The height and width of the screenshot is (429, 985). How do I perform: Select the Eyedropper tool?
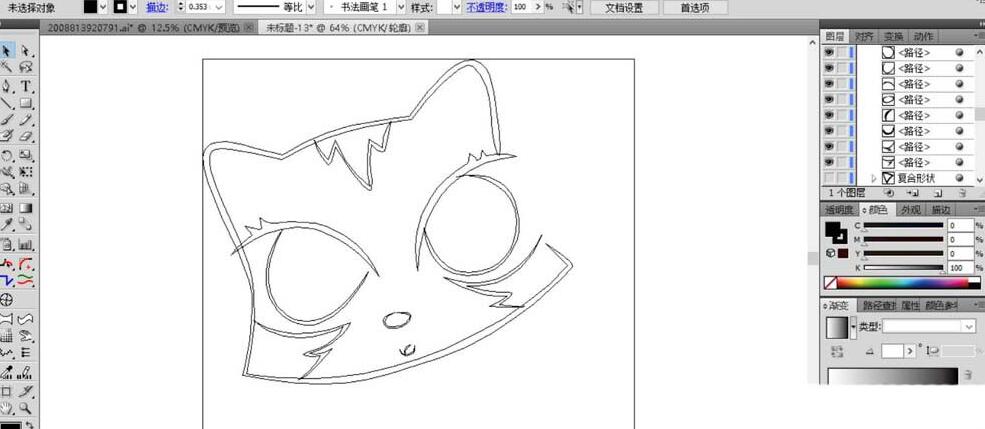pyautogui.click(x=7, y=224)
